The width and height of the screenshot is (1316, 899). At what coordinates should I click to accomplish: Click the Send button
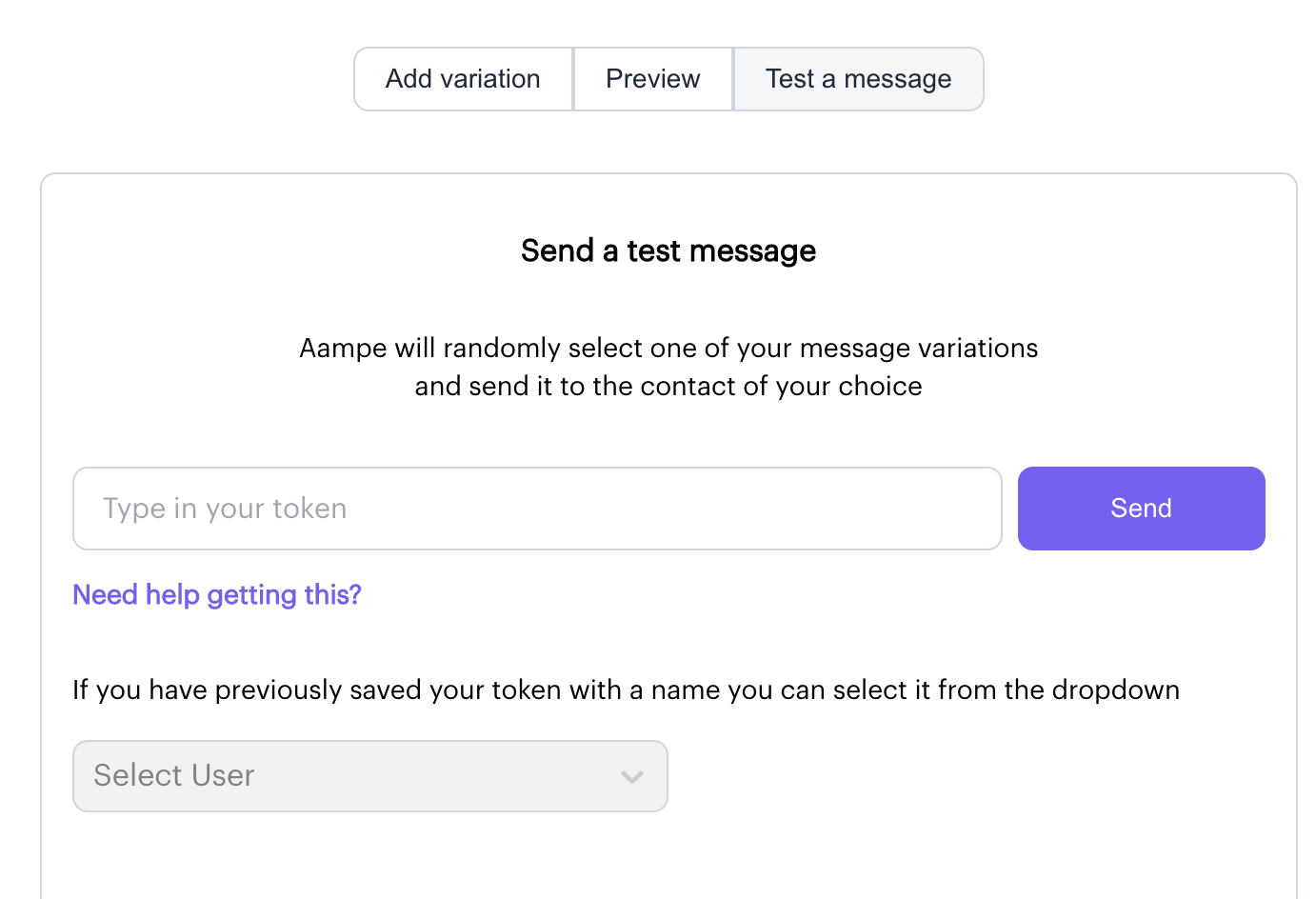[x=1141, y=509]
